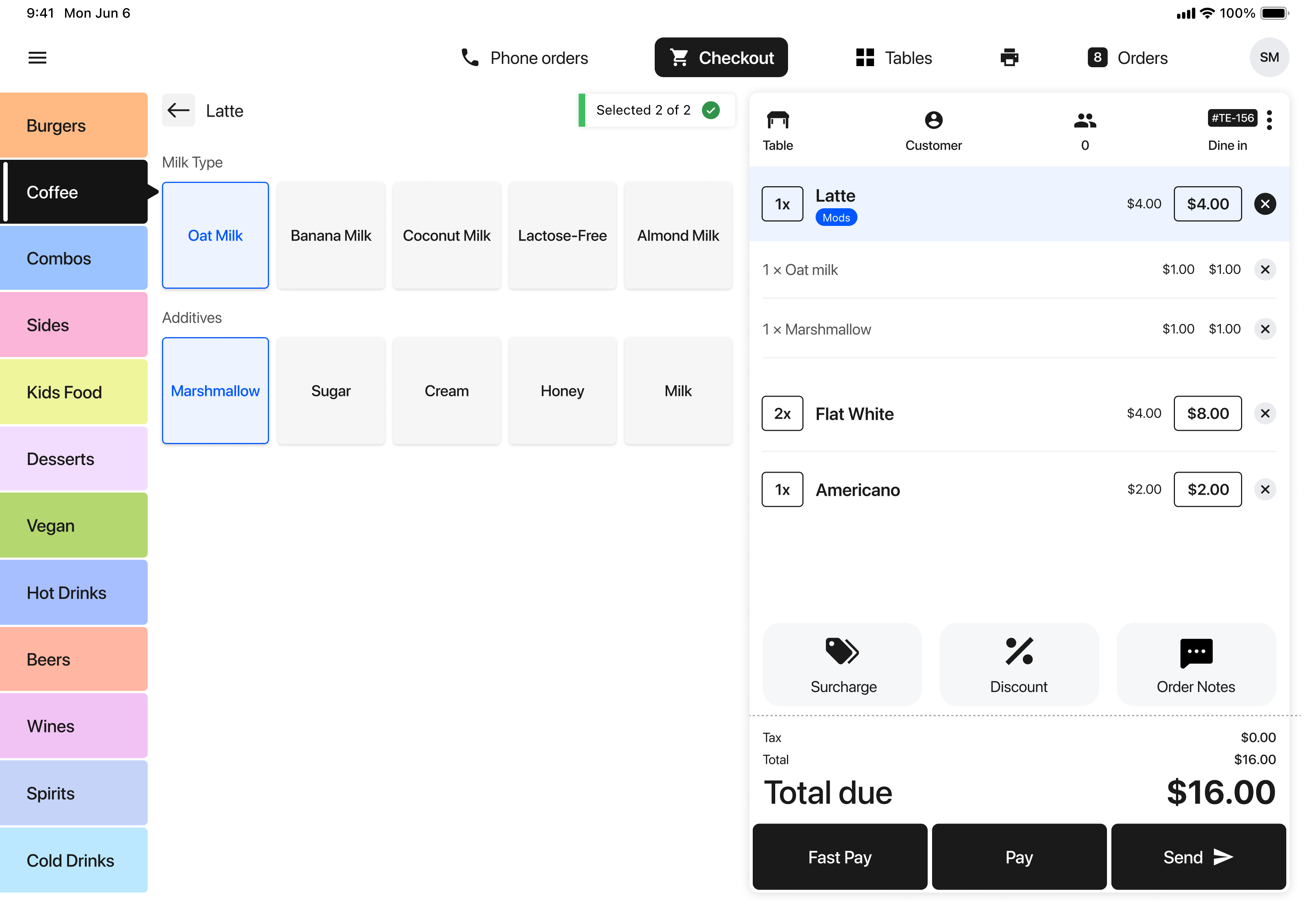Change the Latte 1x quantity
This screenshot has height=919, width=1316.
click(x=782, y=204)
